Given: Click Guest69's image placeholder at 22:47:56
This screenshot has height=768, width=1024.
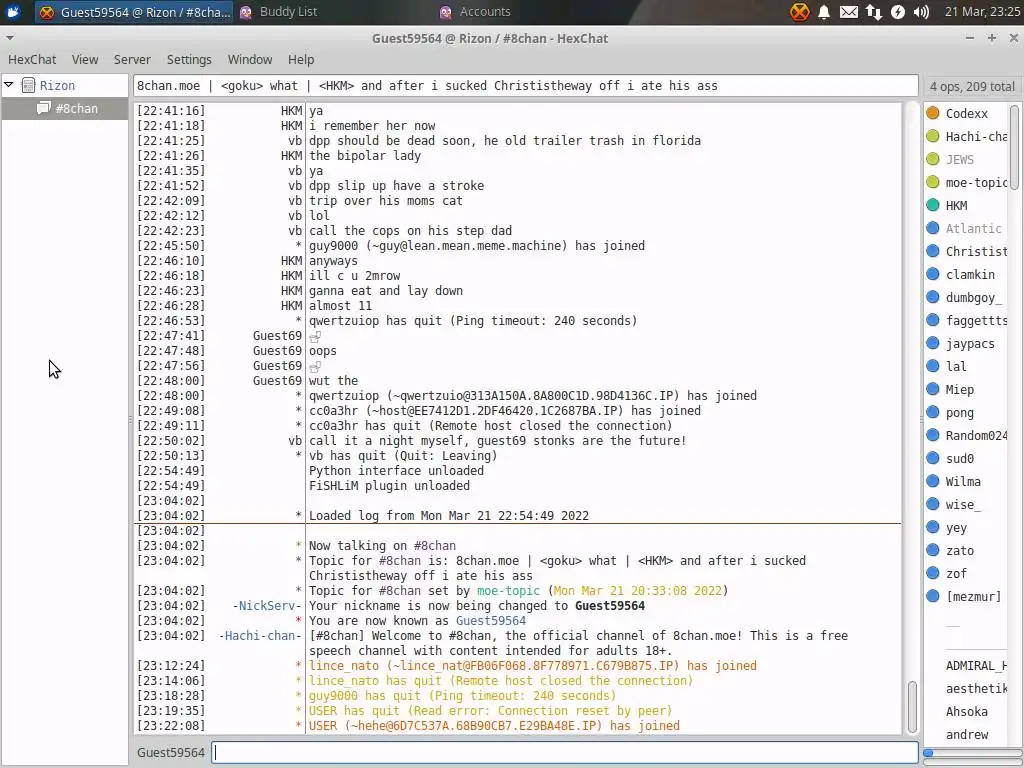Looking at the screenshot, I should [315, 366].
